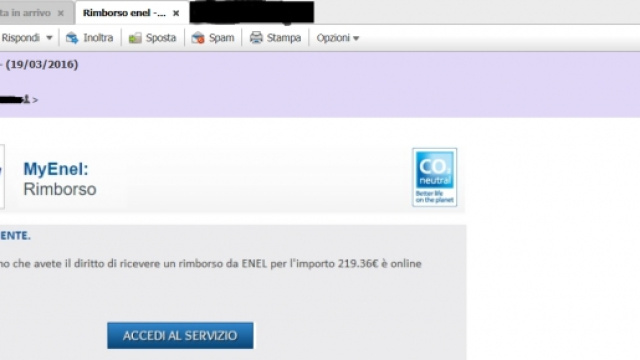Click the Stampa printer icon

pos(256,38)
